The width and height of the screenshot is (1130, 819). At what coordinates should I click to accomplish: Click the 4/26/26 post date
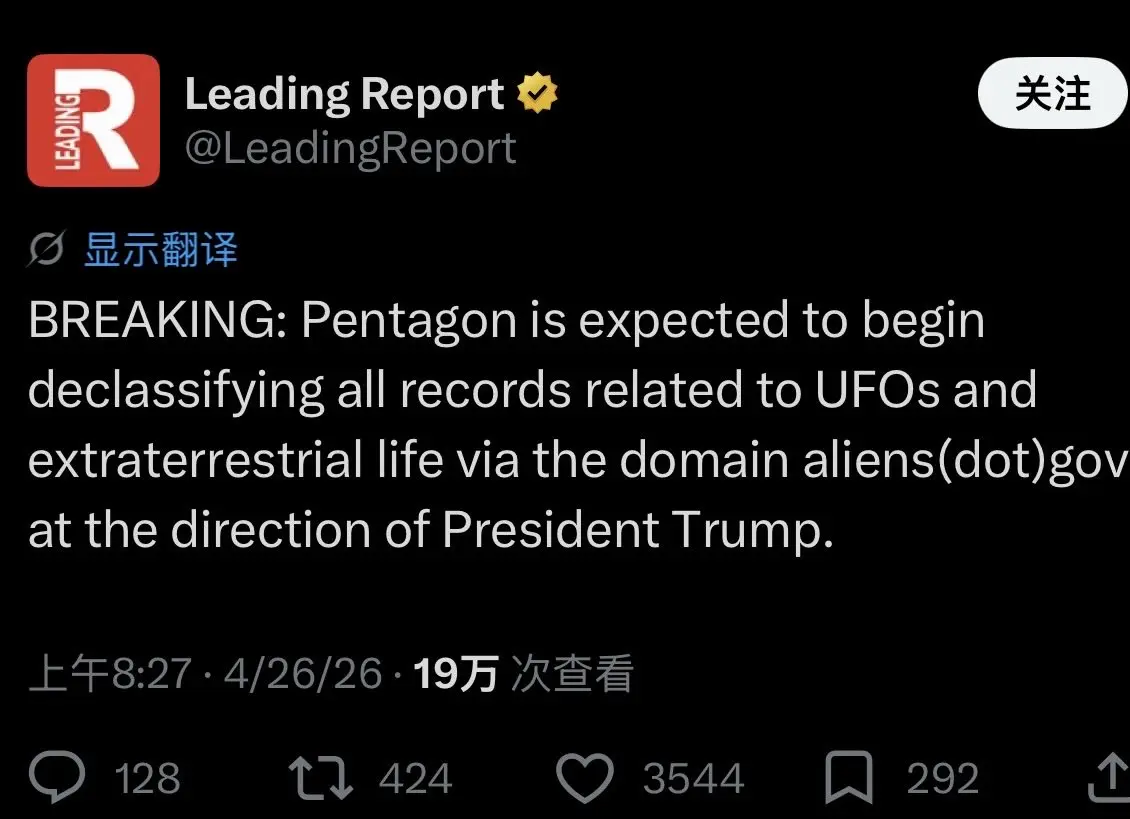tap(302, 675)
